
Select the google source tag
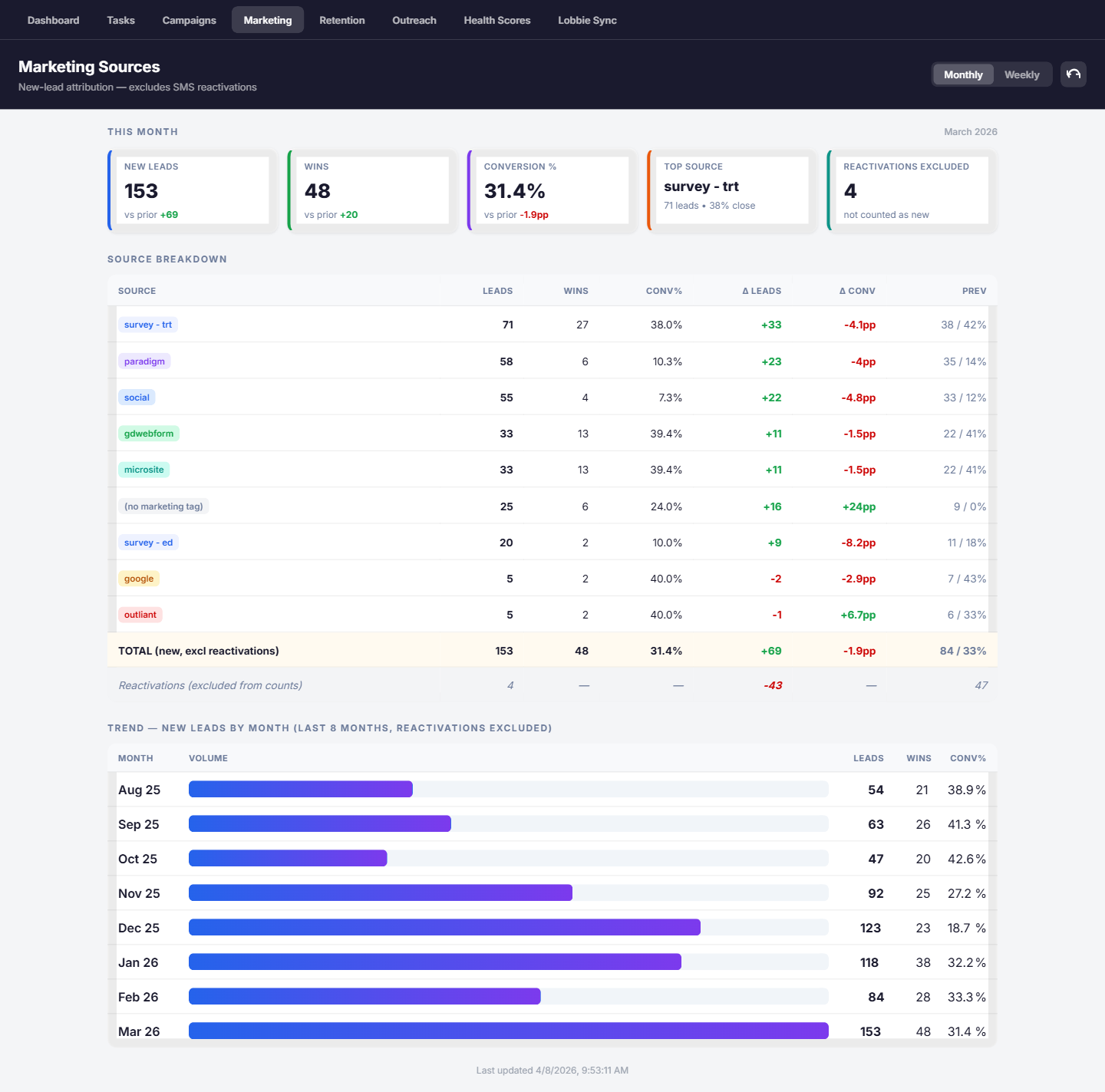tap(138, 578)
